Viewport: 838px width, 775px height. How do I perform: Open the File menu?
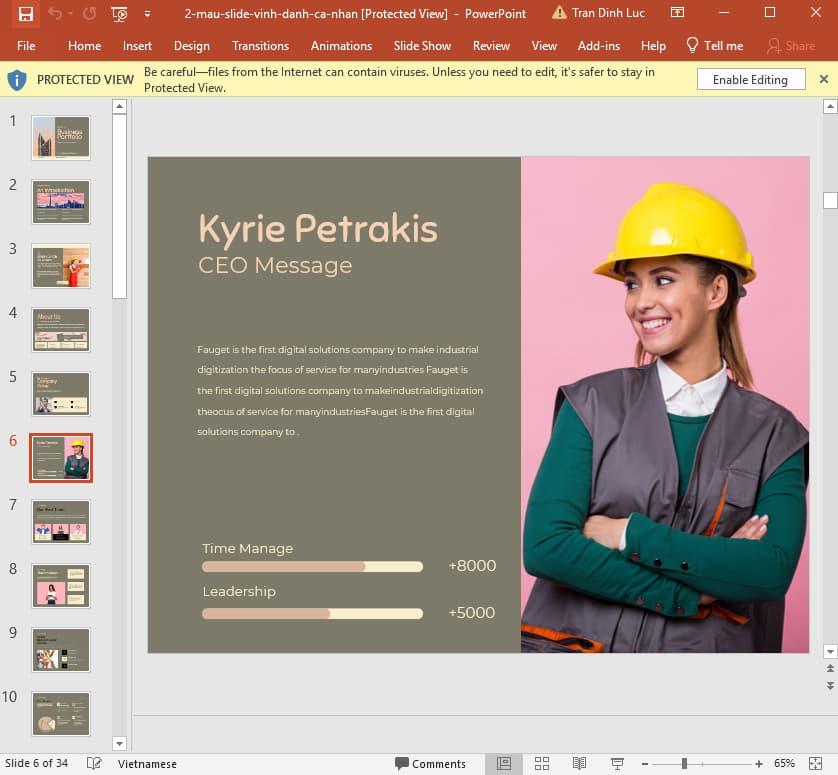26,46
